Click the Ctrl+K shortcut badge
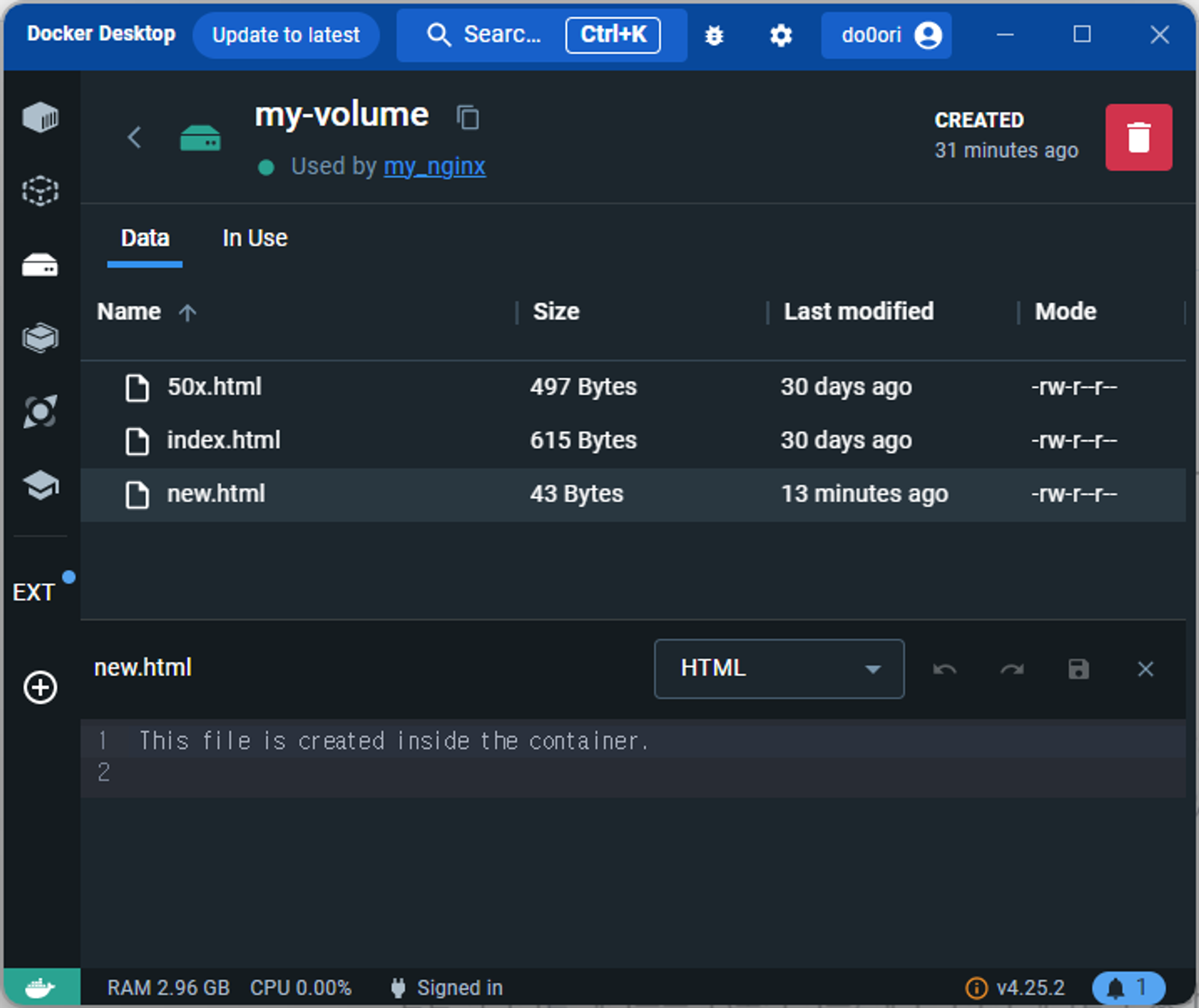Viewport: 1199px width, 1008px height. (613, 35)
